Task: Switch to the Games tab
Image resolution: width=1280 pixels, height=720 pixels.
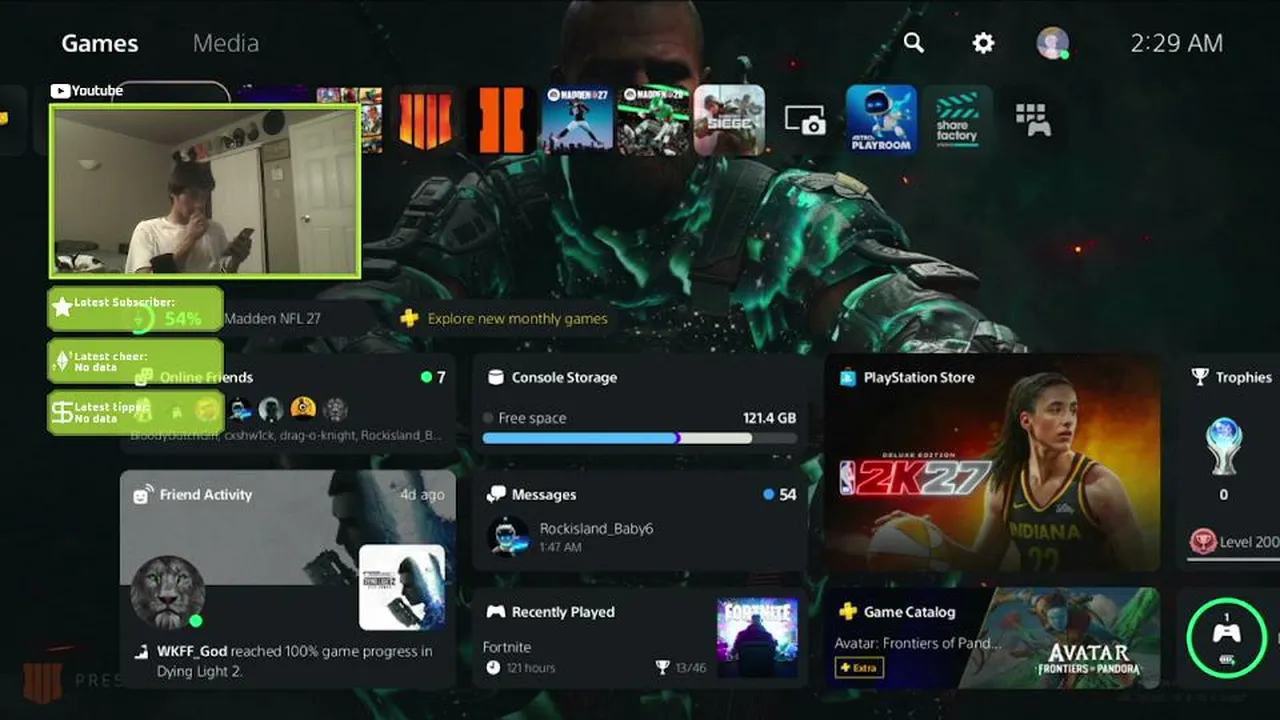Action: (100, 43)
